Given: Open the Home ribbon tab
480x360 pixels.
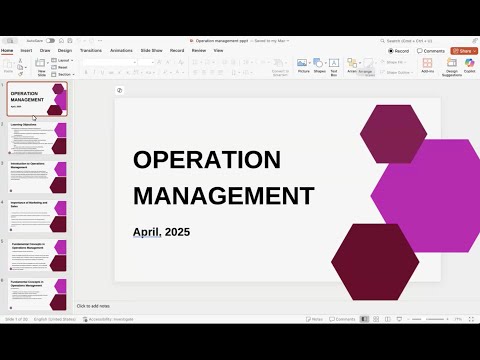Looking at the screenshot, I should (7, 51).
